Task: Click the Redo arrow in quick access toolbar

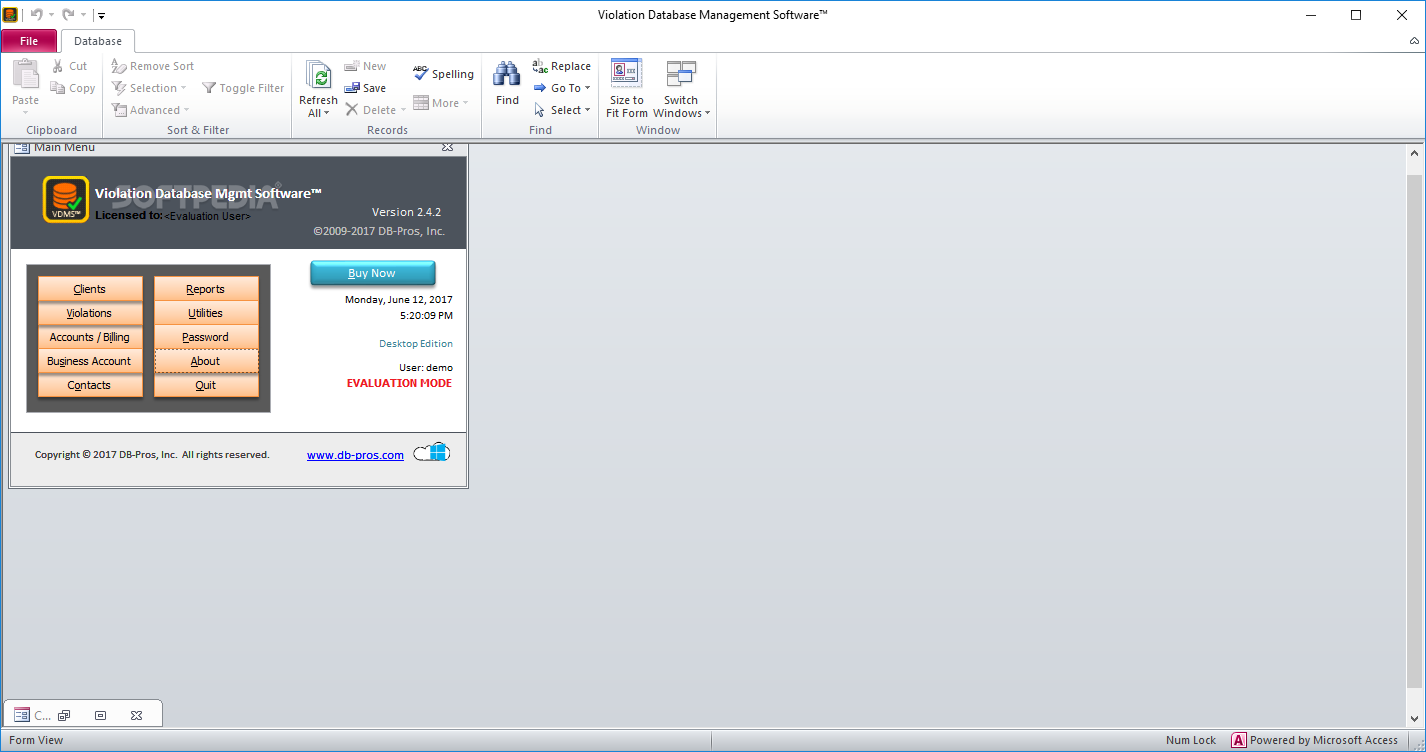Action: tap(68, 15)
